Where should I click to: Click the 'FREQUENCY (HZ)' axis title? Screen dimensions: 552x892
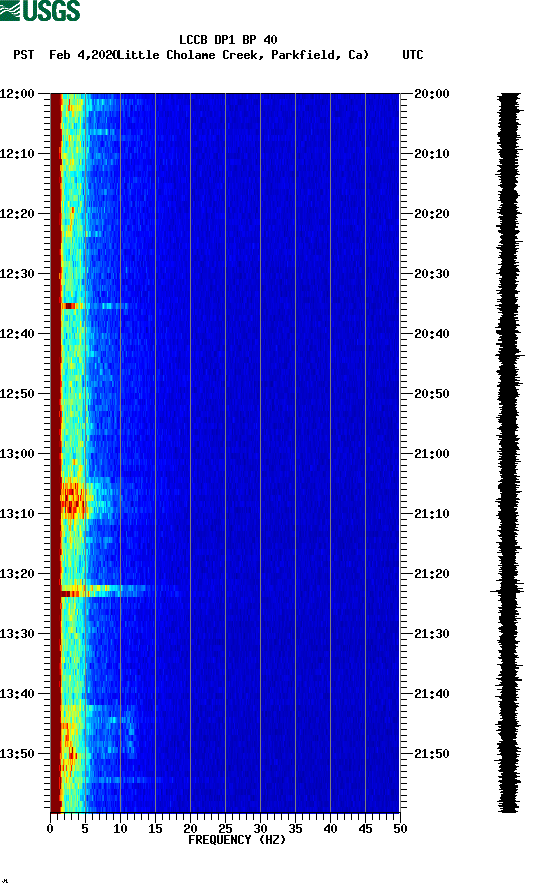tap(237, 840)
